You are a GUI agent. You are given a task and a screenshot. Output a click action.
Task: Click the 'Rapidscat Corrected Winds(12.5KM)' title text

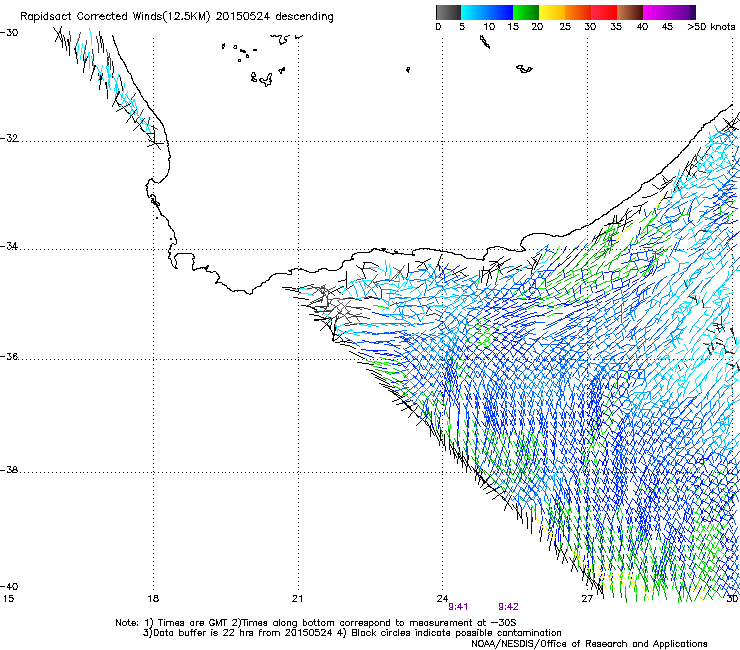point(115,17)
